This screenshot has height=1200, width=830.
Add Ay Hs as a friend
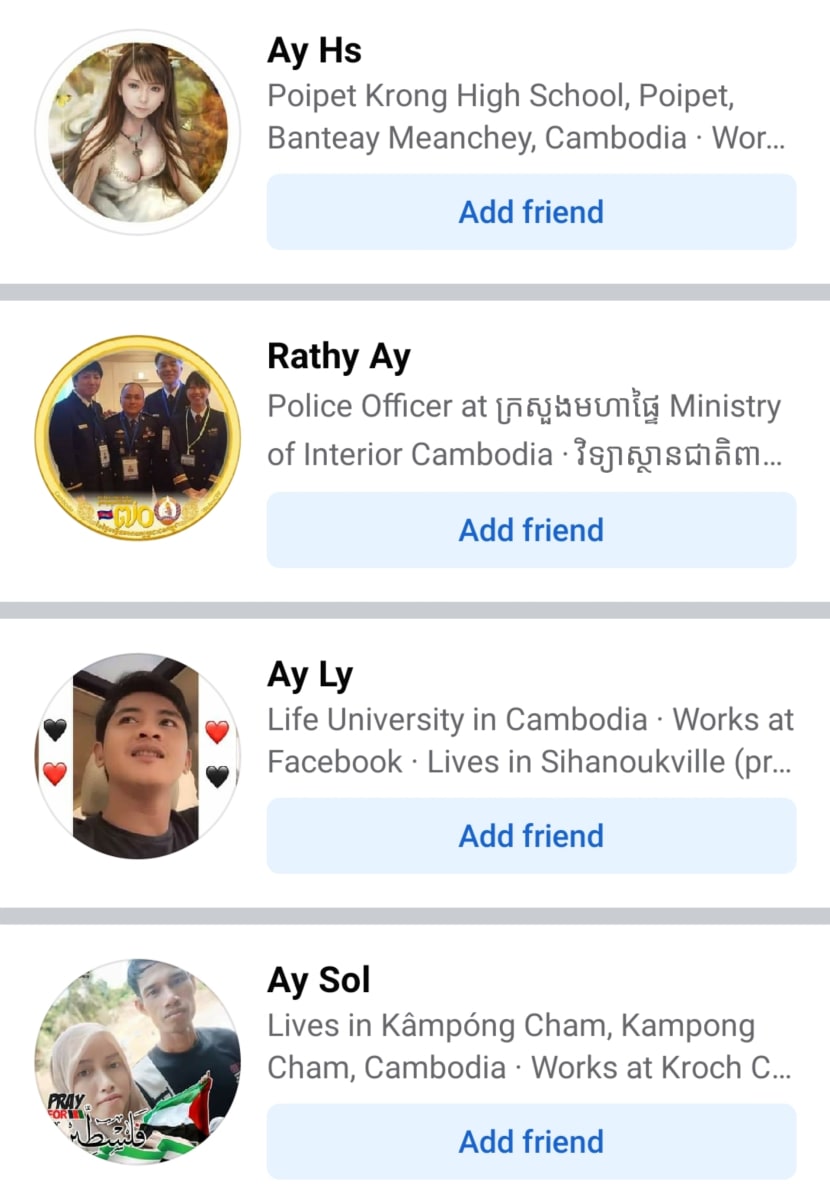(531, 212)
